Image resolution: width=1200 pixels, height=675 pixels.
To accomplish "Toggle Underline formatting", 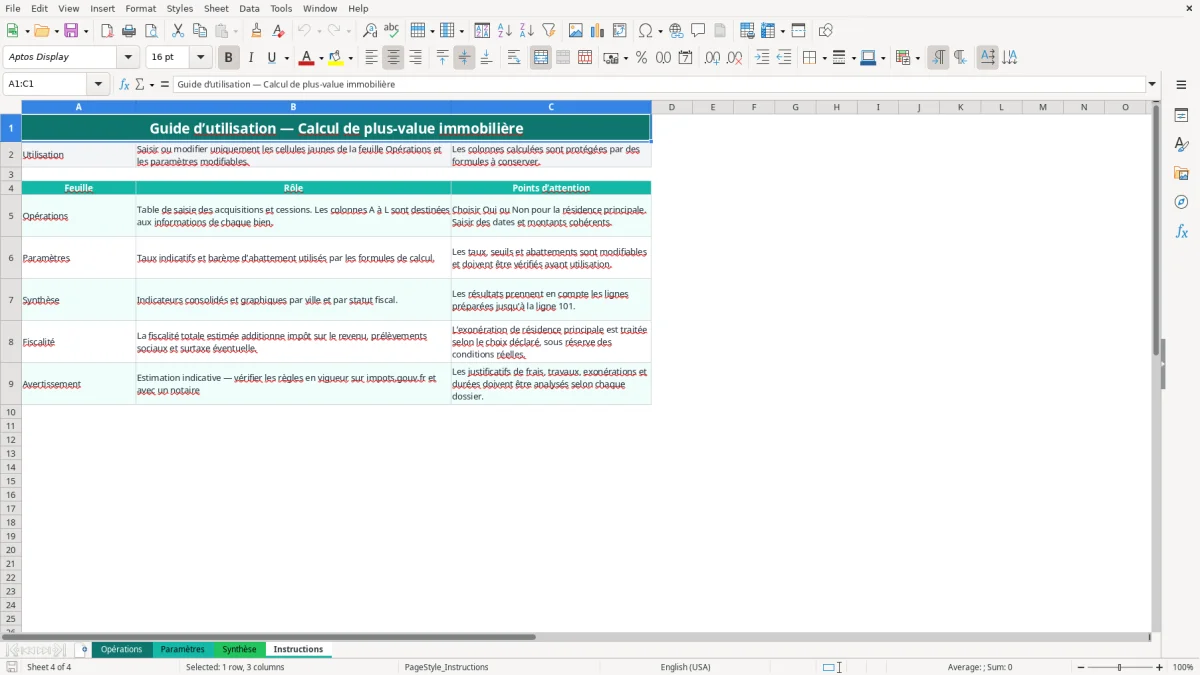I will tap(270, 58).
